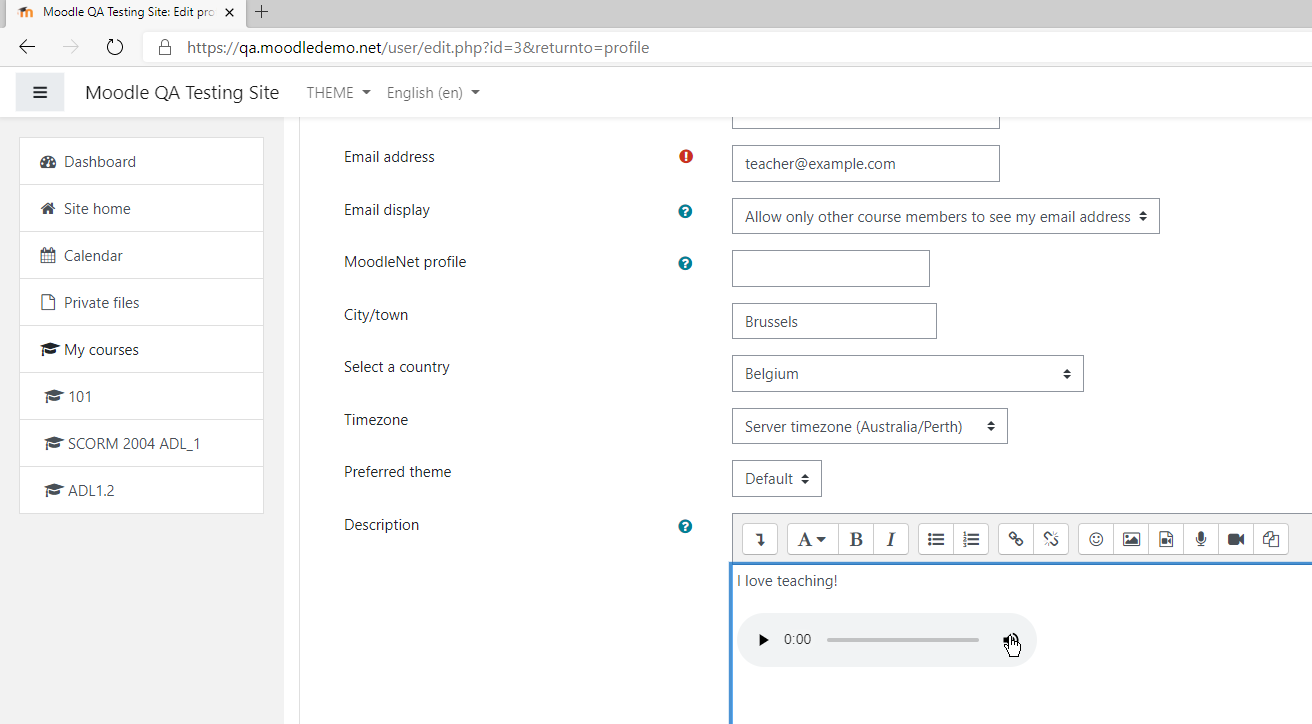Open ADL1.2 course in sidebar

(141, 490)
